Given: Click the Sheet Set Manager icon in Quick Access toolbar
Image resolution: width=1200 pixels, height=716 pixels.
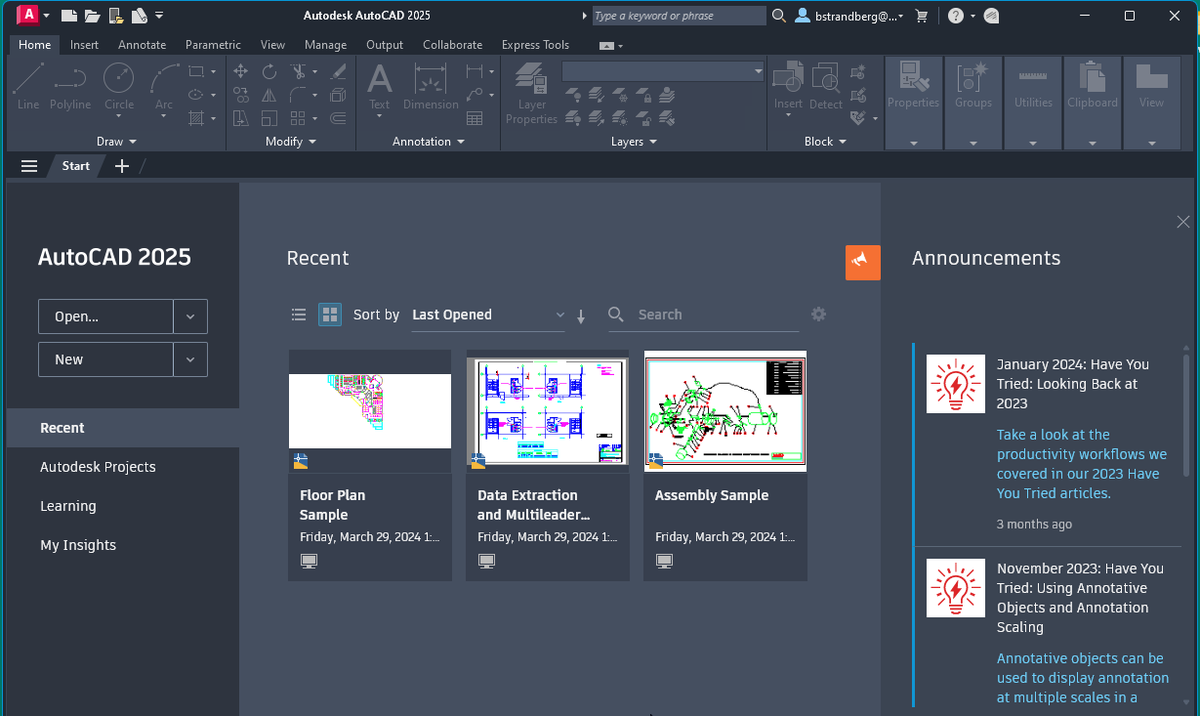Looking at the screenshot, I should [139, 16].
